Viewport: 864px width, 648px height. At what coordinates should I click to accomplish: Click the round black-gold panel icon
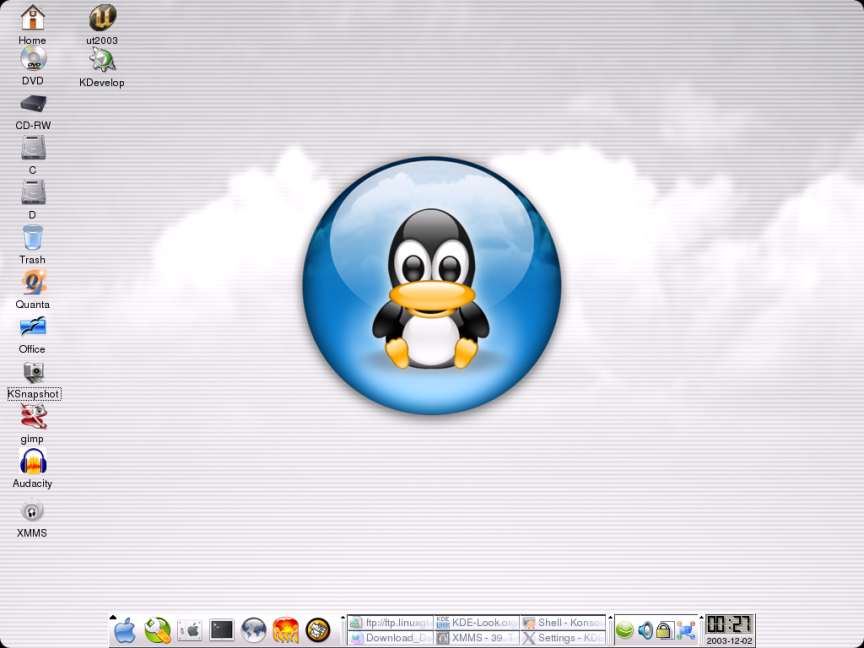[x=318, y=630]
